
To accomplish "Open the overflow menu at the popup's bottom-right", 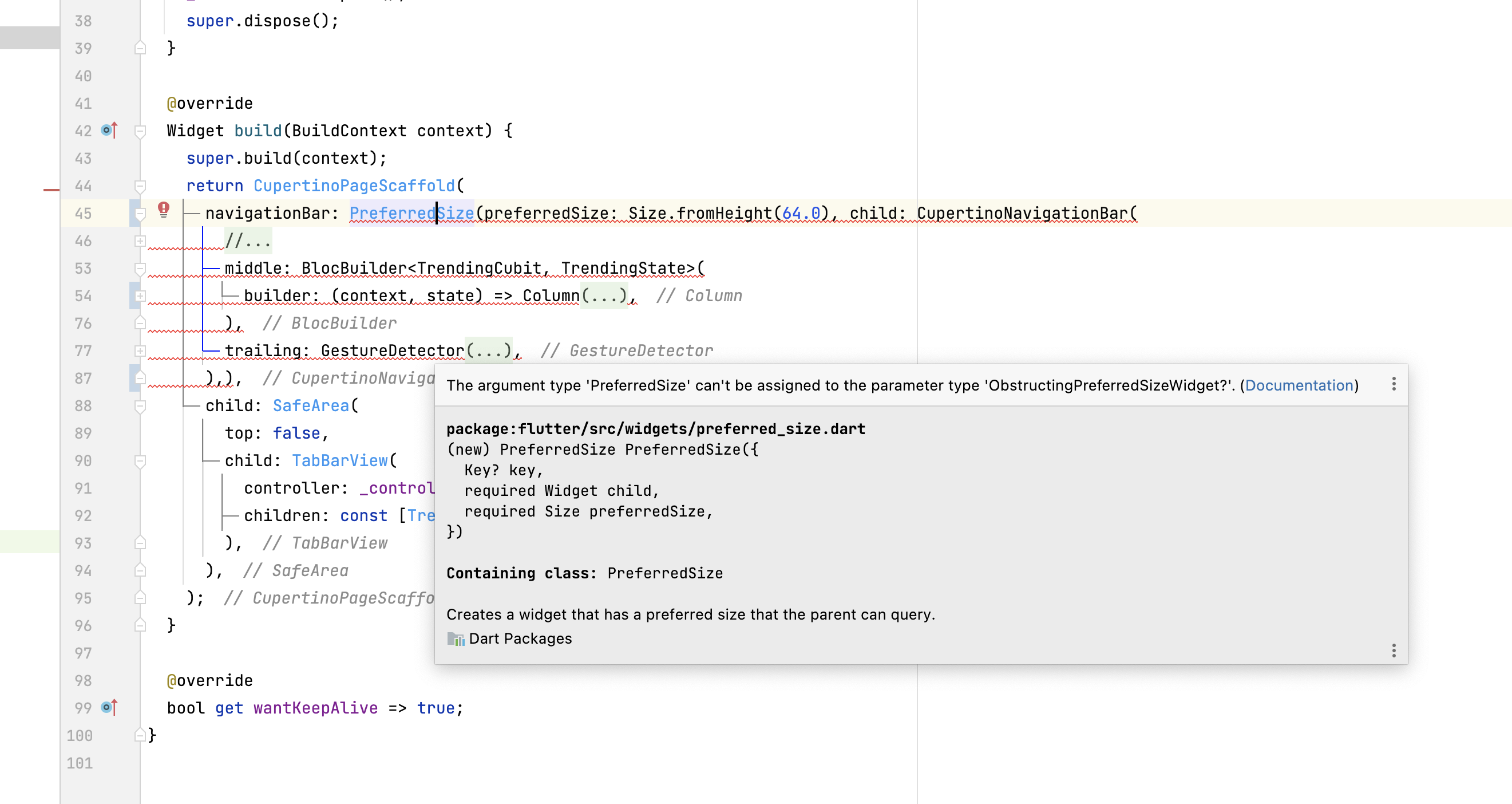I will tap(1394, 652).
